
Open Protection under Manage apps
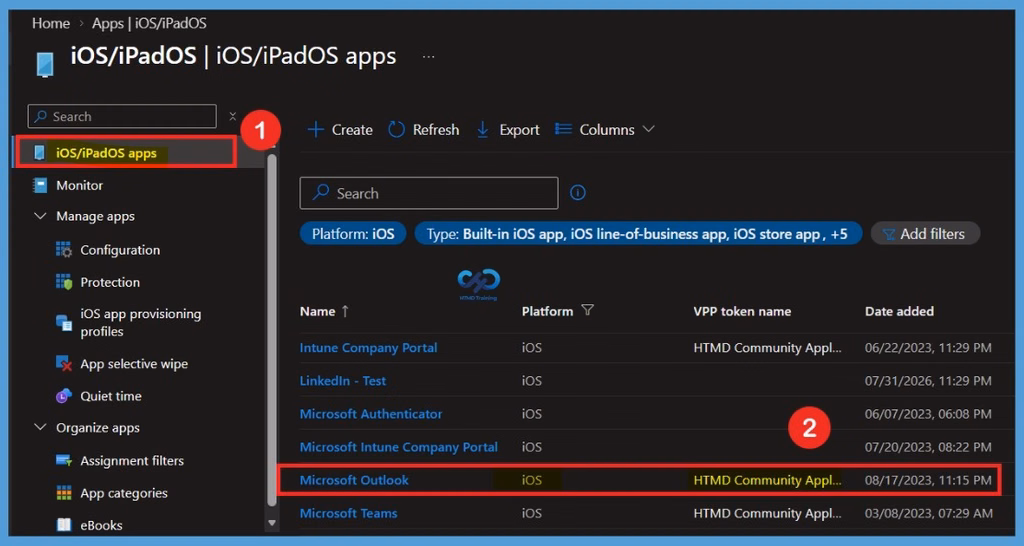[110, 282]
